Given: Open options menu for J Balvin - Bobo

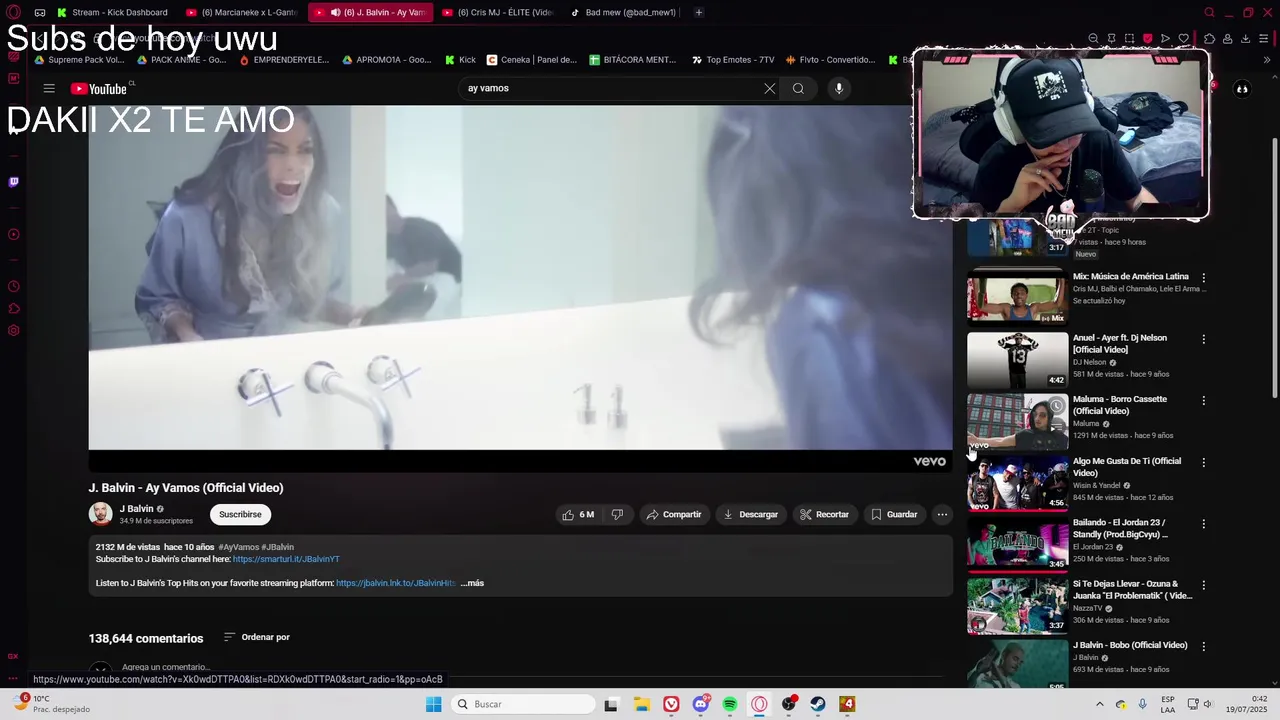Looking at the screenshot, I should click(1203, 646).
